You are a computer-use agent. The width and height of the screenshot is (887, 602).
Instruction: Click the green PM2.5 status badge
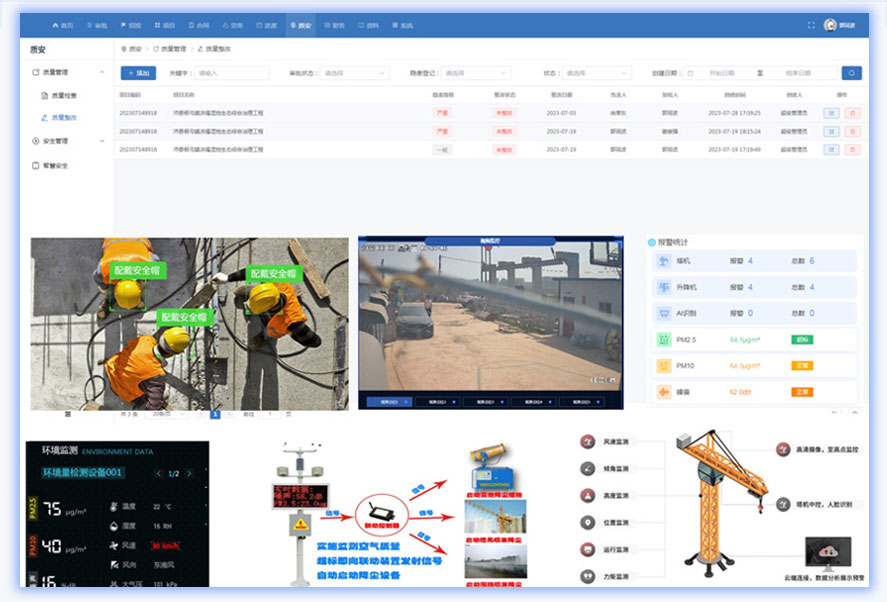pos(802,339)
